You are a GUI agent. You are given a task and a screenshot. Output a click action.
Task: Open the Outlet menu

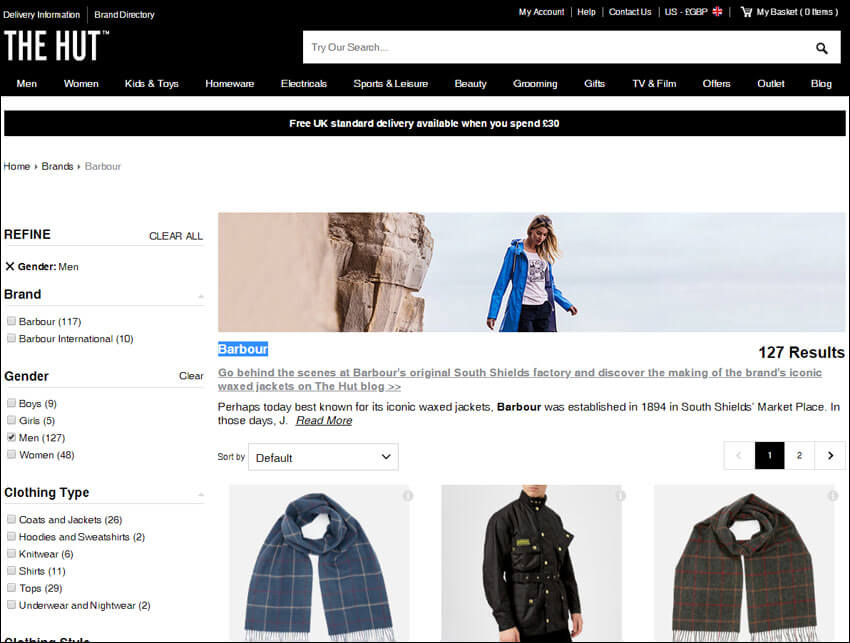tap(770, 83)
